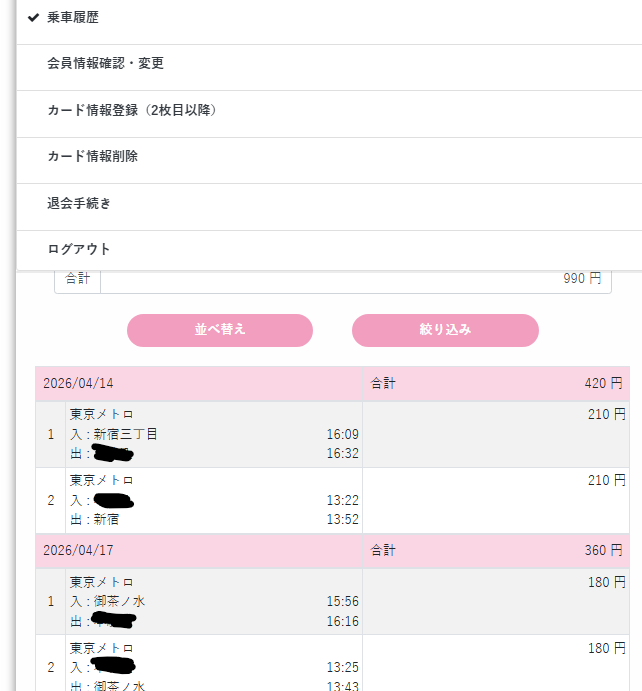Open 会員情報確認・変更 menu entry
642x691 pixels.
coord(105,64)
